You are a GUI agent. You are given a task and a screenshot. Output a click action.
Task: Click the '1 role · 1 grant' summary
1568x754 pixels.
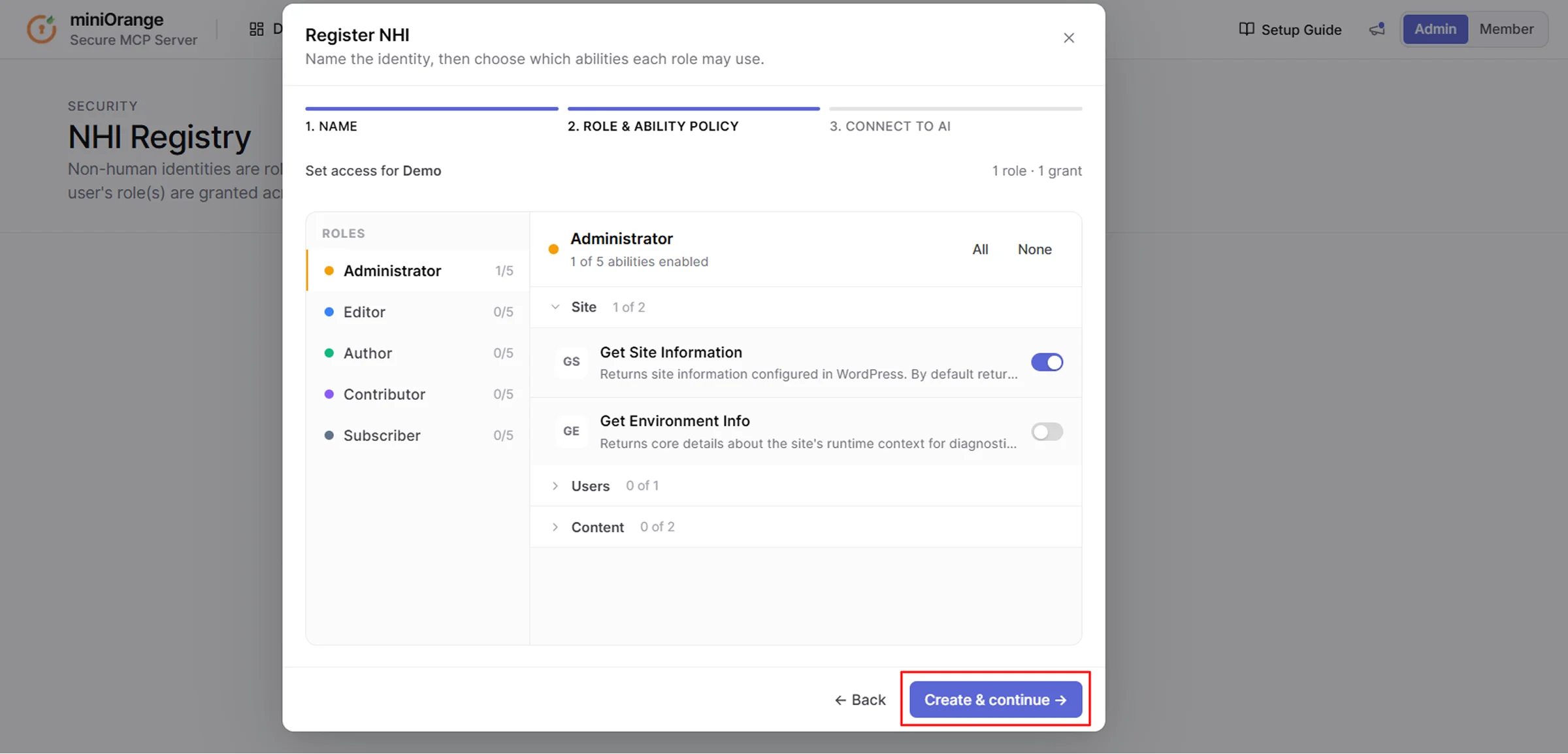1037,171
